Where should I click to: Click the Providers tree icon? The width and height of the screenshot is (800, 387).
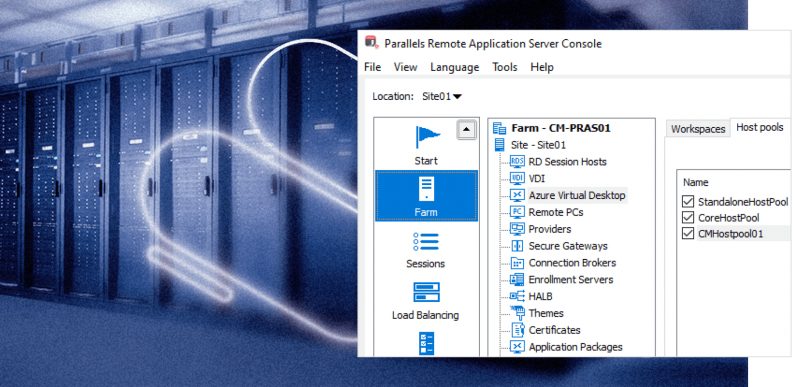517,229
